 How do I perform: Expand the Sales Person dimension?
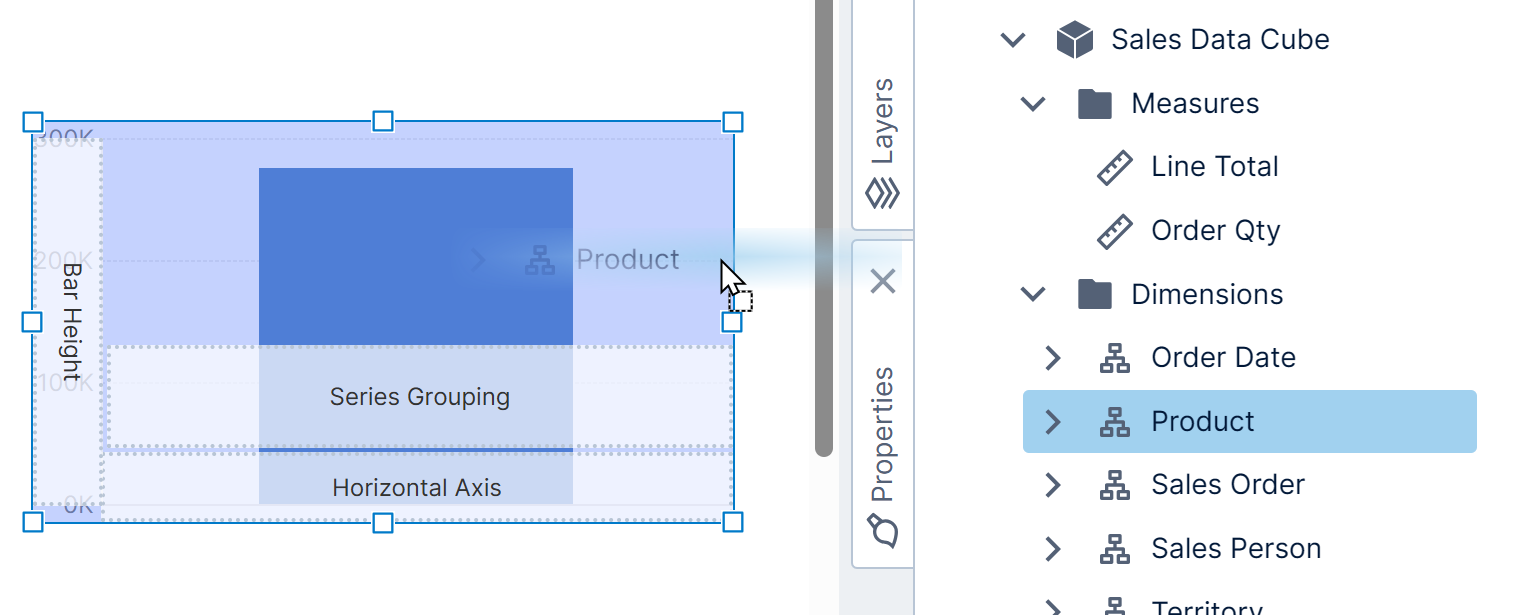(x=1052, y=549)
